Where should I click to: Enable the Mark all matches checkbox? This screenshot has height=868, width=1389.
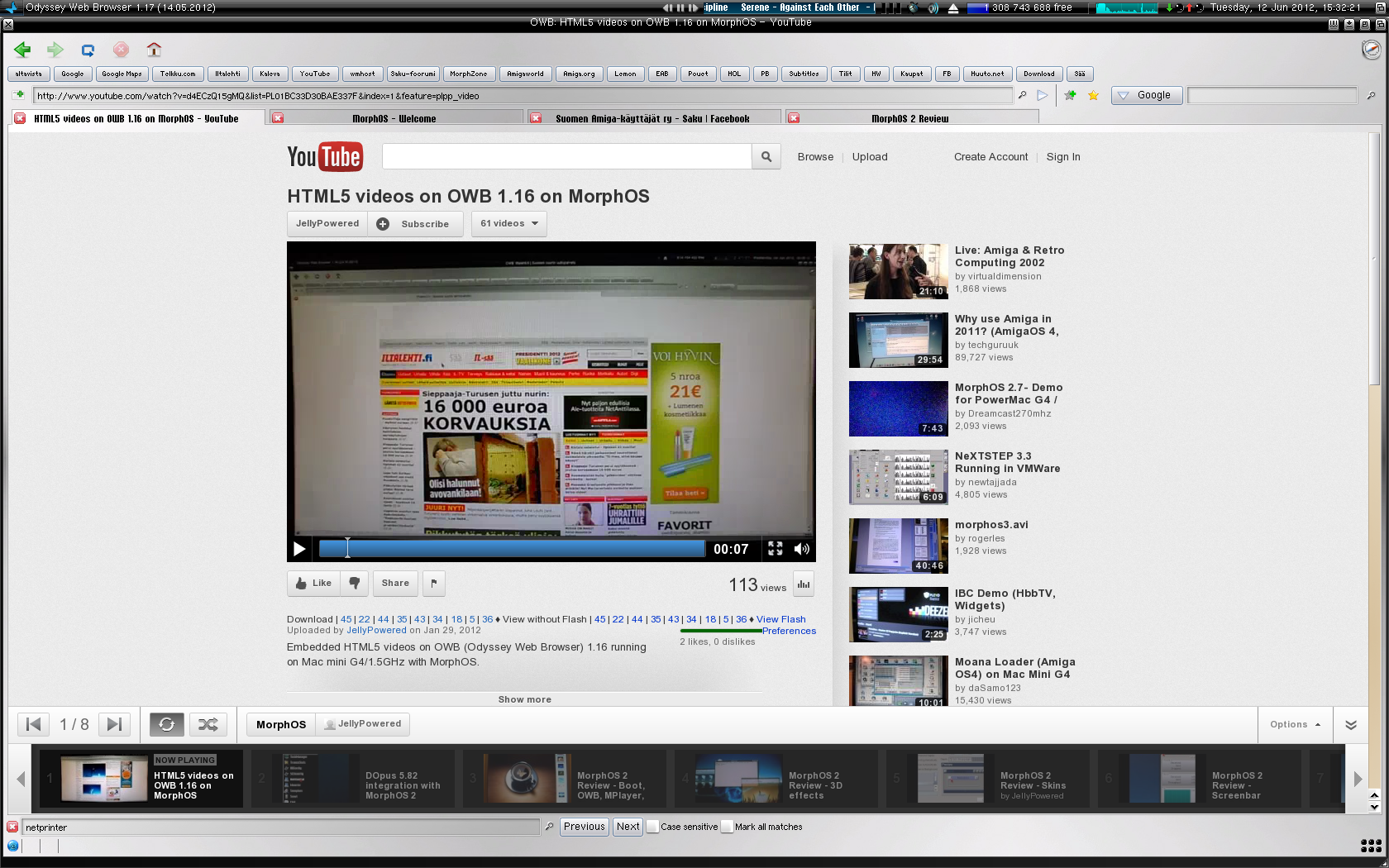(x=727, y=827)
